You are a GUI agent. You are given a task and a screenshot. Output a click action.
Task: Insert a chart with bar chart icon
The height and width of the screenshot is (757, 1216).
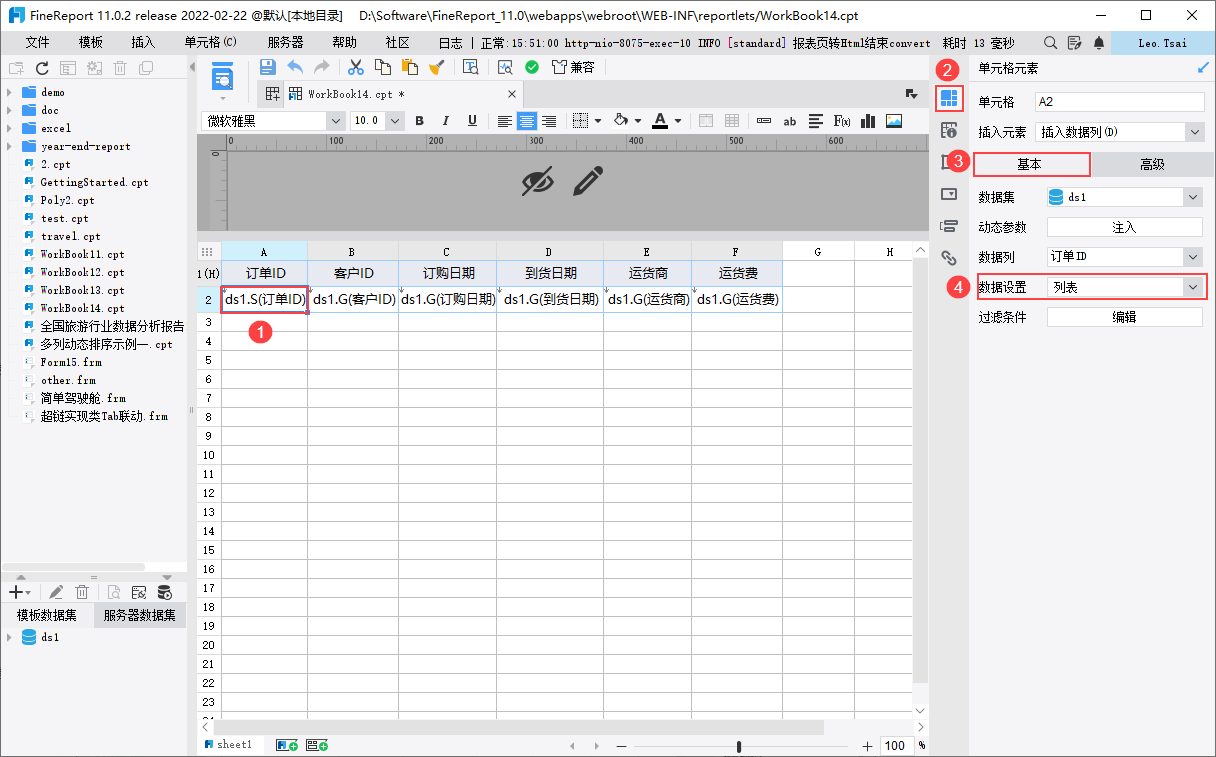868,121
